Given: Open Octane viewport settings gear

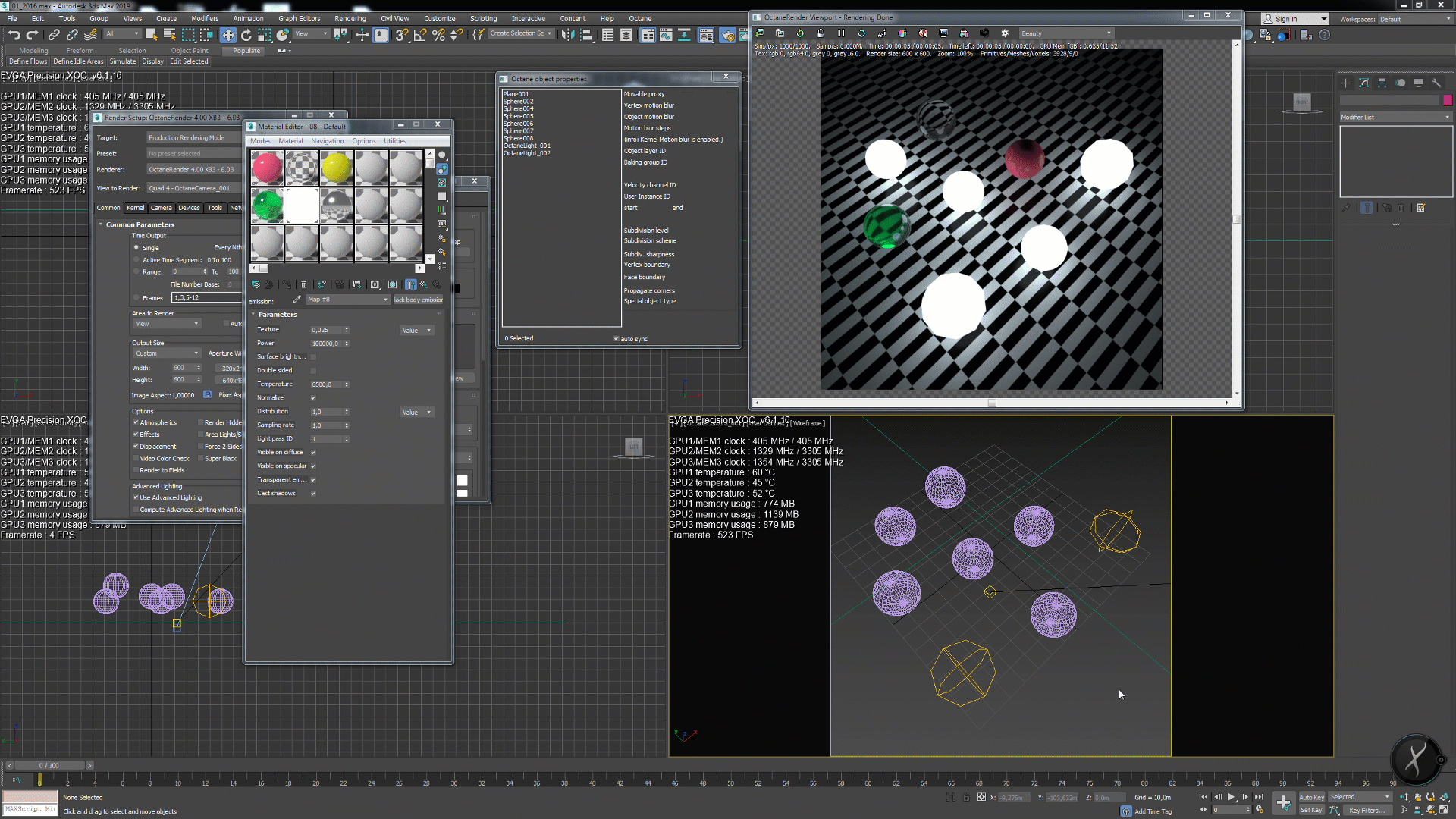Looking at the screenshot, I should point(1005,33).
